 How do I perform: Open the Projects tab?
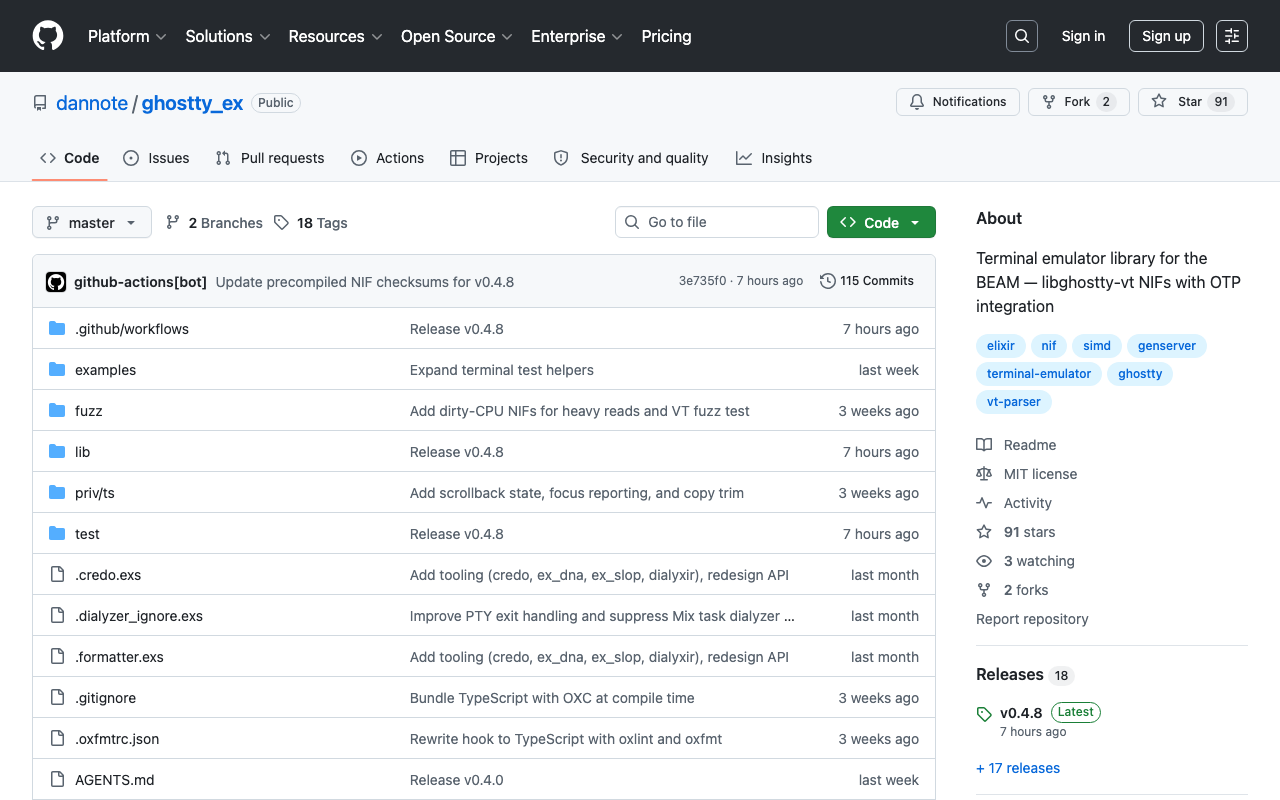pyautogui.click(x=489, y=158)
